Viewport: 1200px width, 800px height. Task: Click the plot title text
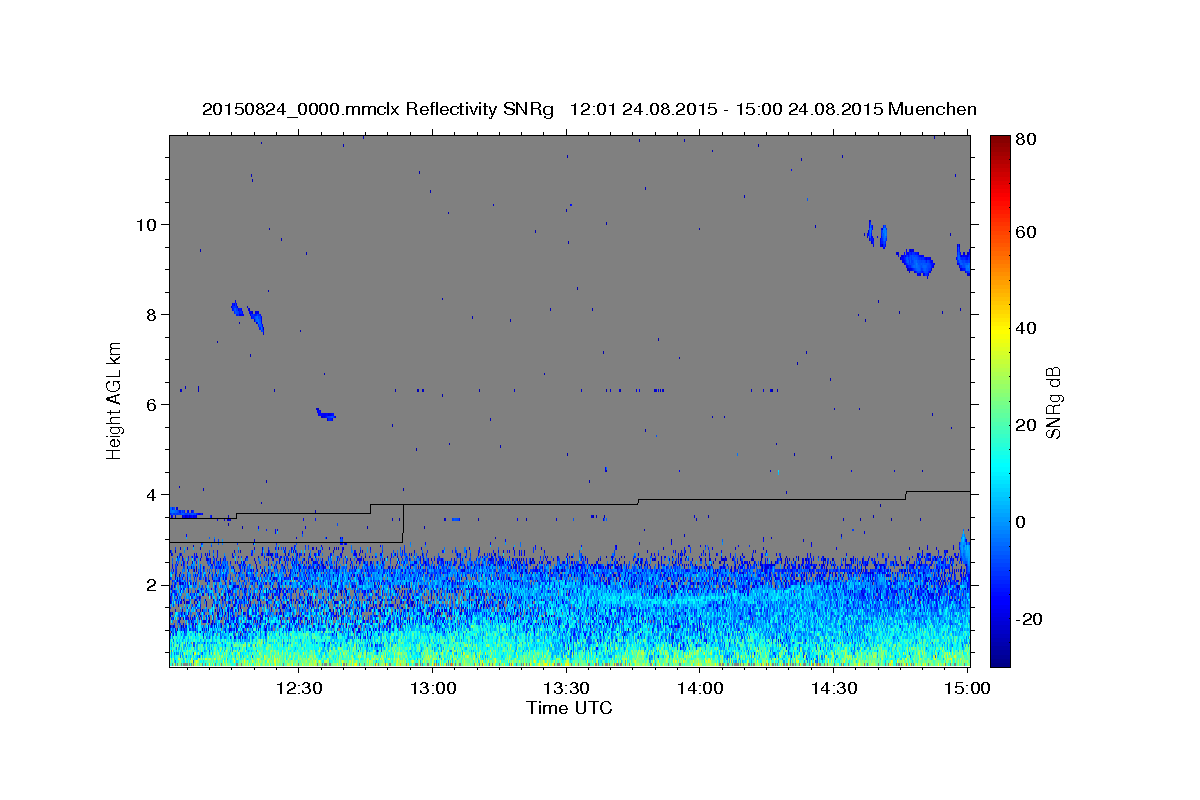[589, 109]
